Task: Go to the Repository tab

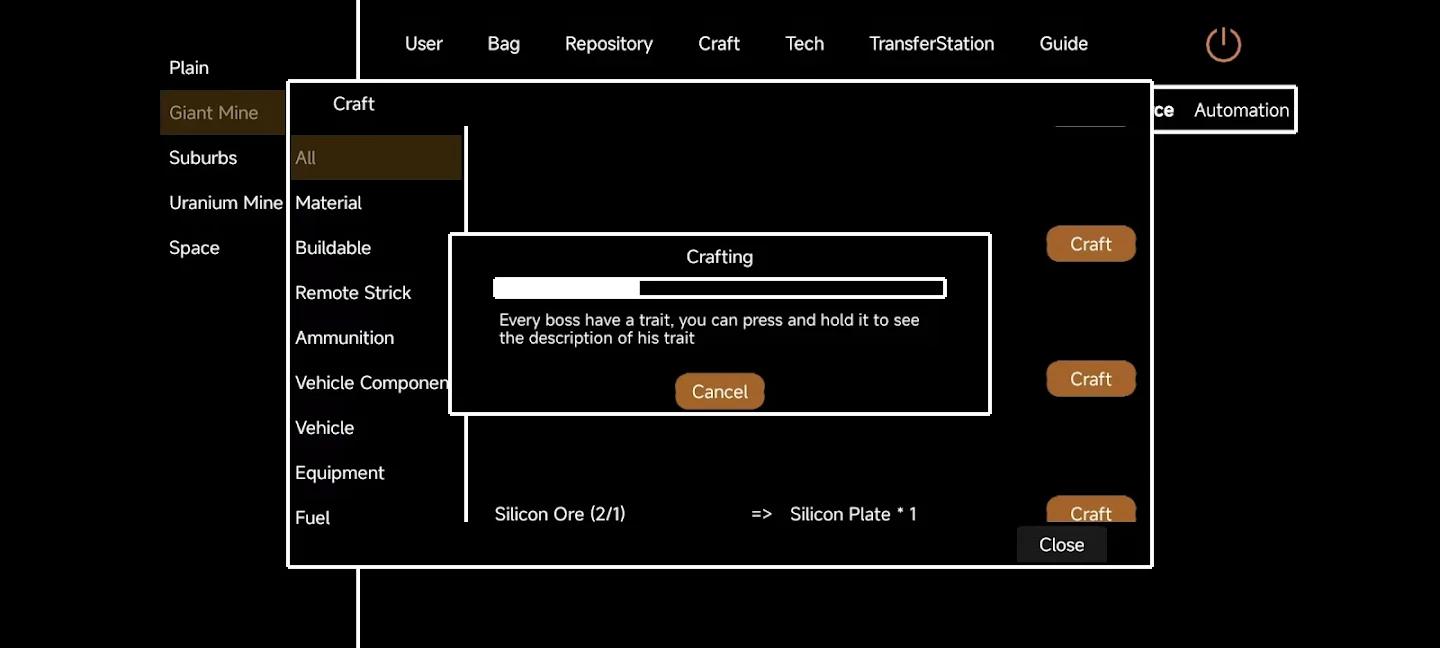Action: point(608,44)
